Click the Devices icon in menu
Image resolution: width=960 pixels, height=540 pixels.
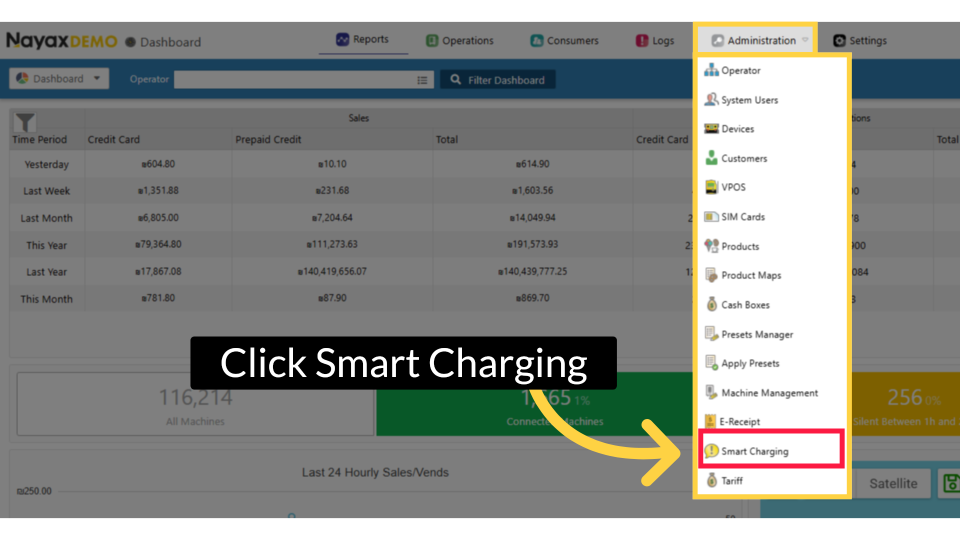tap(711, 129)
